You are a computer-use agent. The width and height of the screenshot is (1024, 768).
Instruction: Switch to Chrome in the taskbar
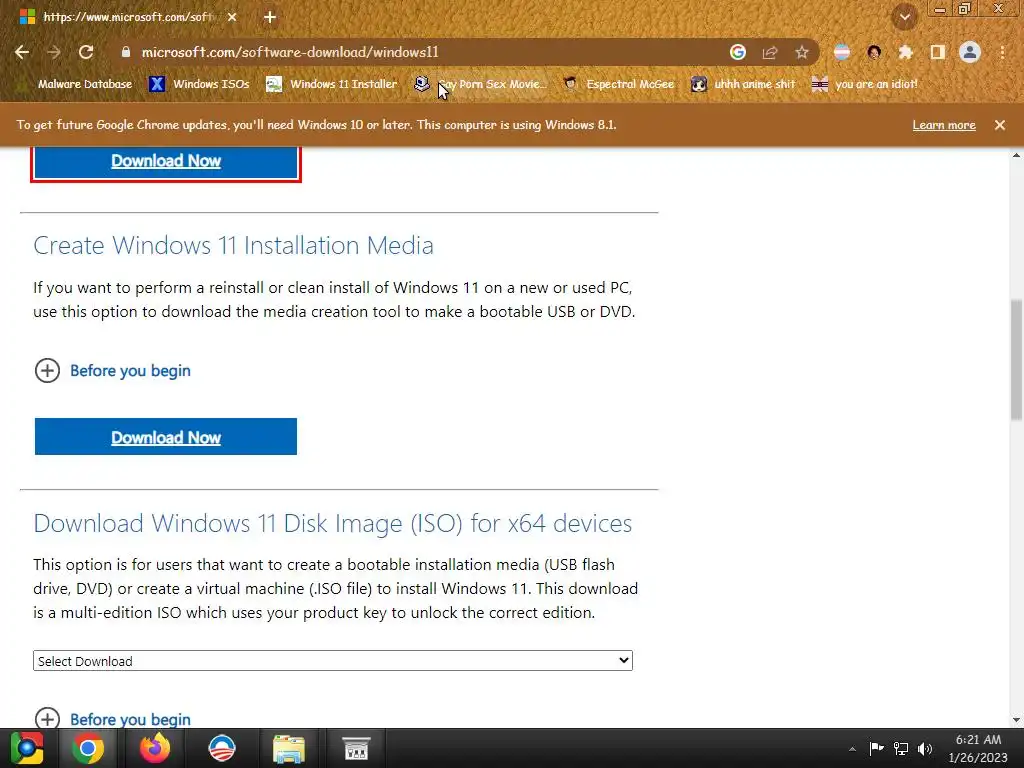88,748
